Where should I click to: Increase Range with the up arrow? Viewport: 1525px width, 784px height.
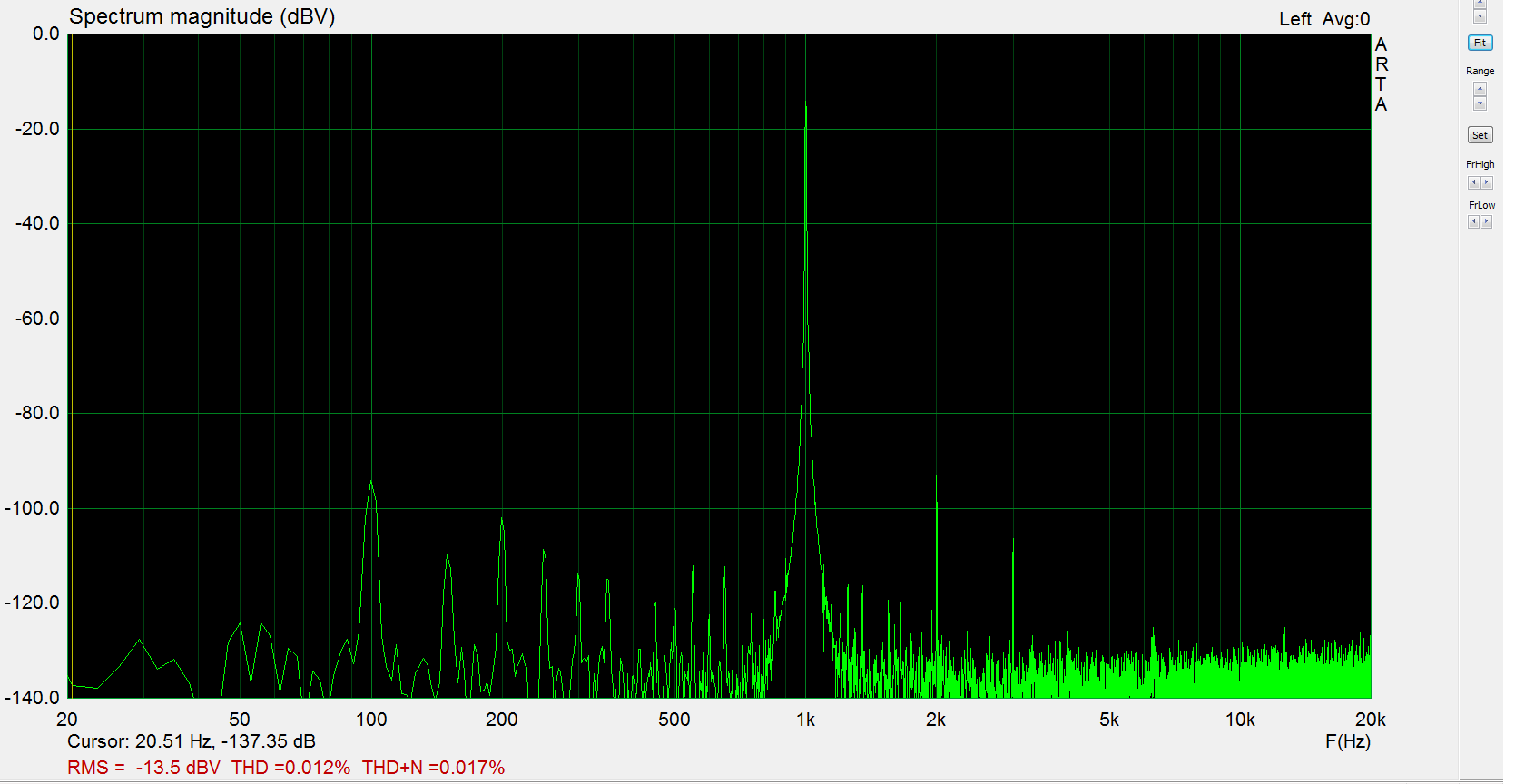[1480, 89]
